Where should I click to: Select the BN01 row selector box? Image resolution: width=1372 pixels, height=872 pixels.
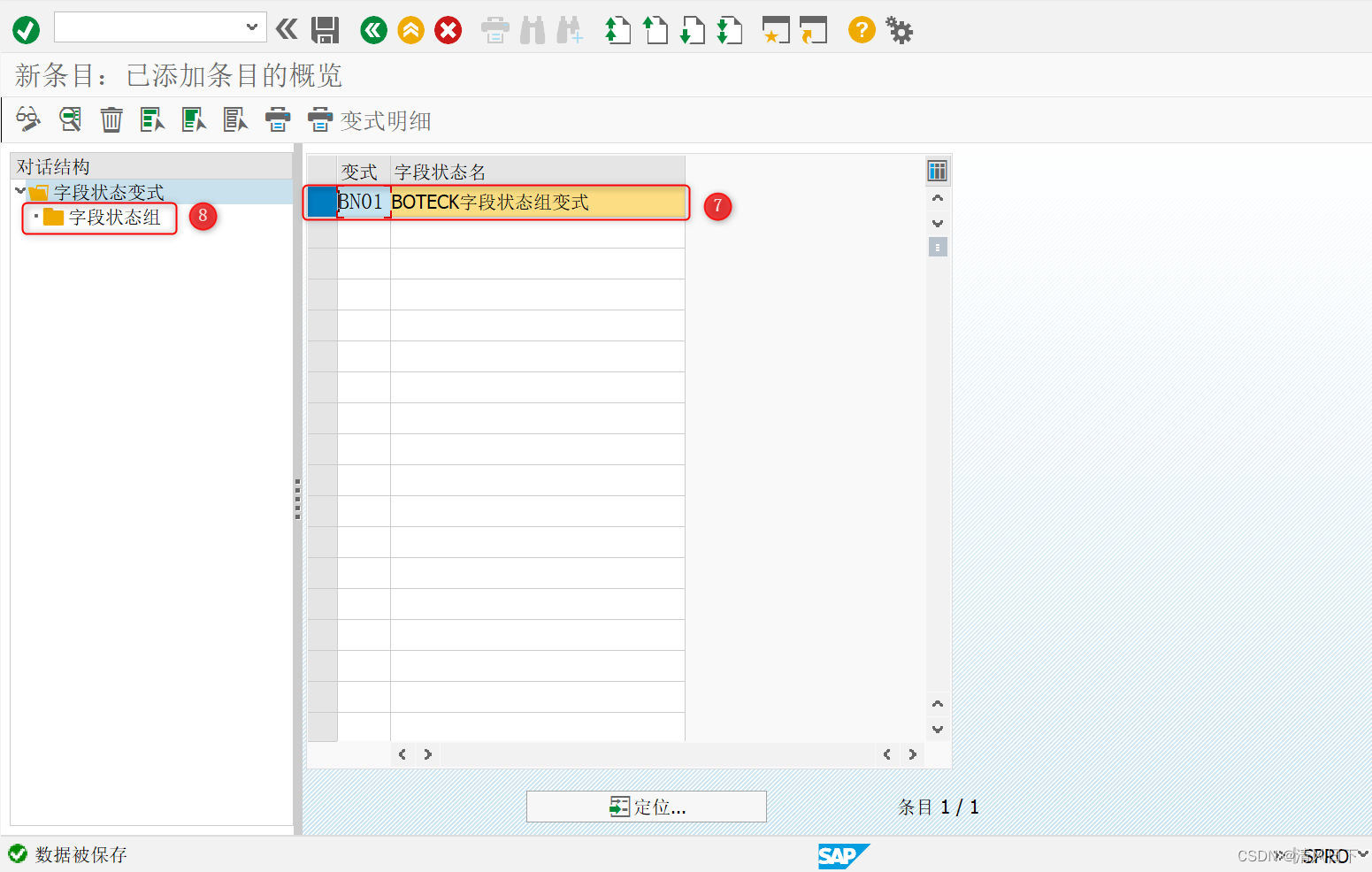pyautogui.click(x=322, y=203)
